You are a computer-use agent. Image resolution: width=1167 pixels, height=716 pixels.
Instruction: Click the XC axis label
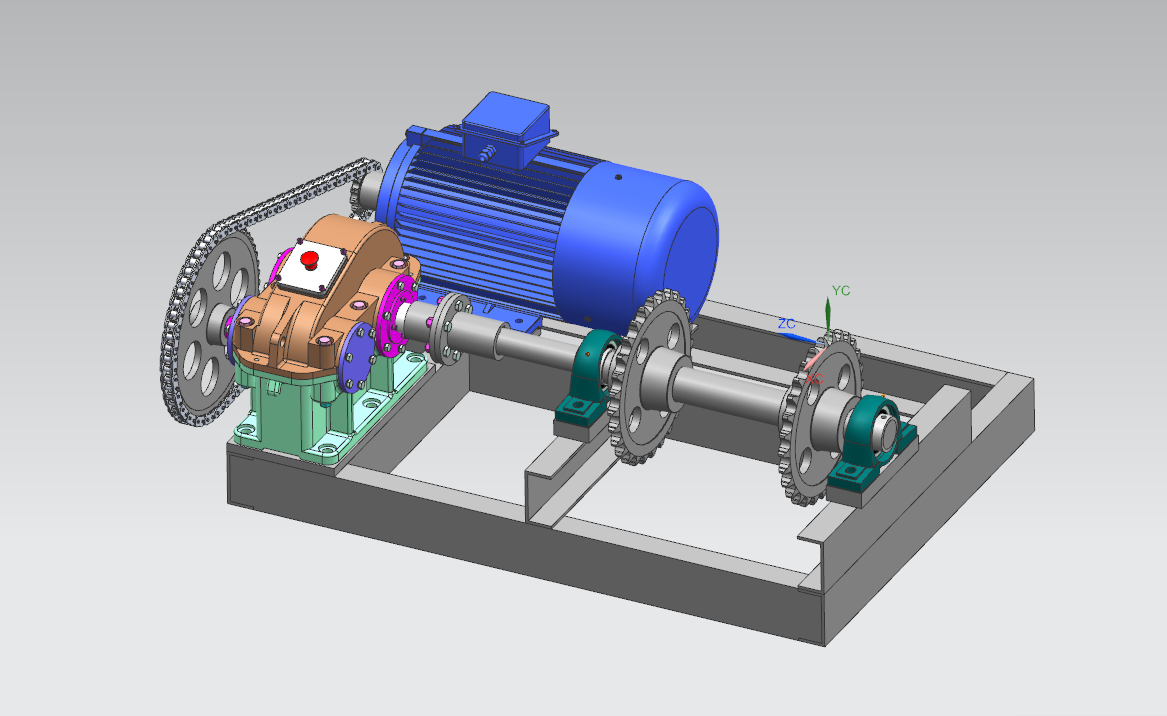814,378
